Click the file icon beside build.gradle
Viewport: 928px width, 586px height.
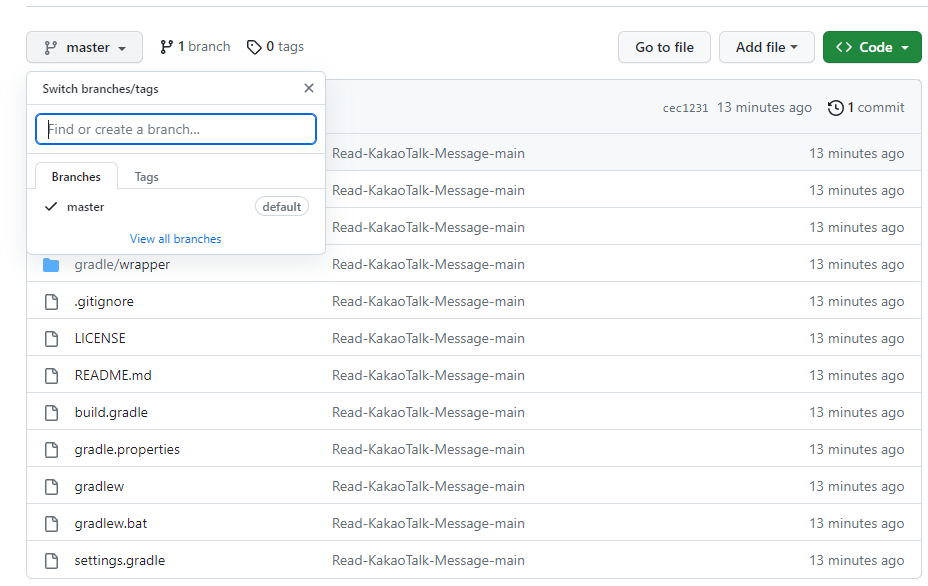[51, 413]
